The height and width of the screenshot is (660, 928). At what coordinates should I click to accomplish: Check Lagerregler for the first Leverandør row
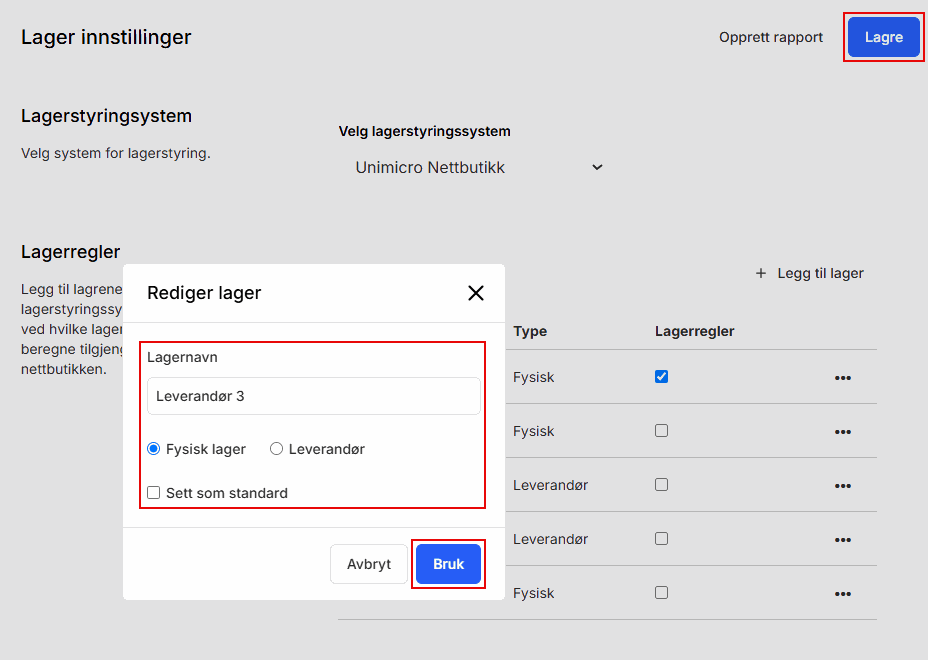pos(661,485)
